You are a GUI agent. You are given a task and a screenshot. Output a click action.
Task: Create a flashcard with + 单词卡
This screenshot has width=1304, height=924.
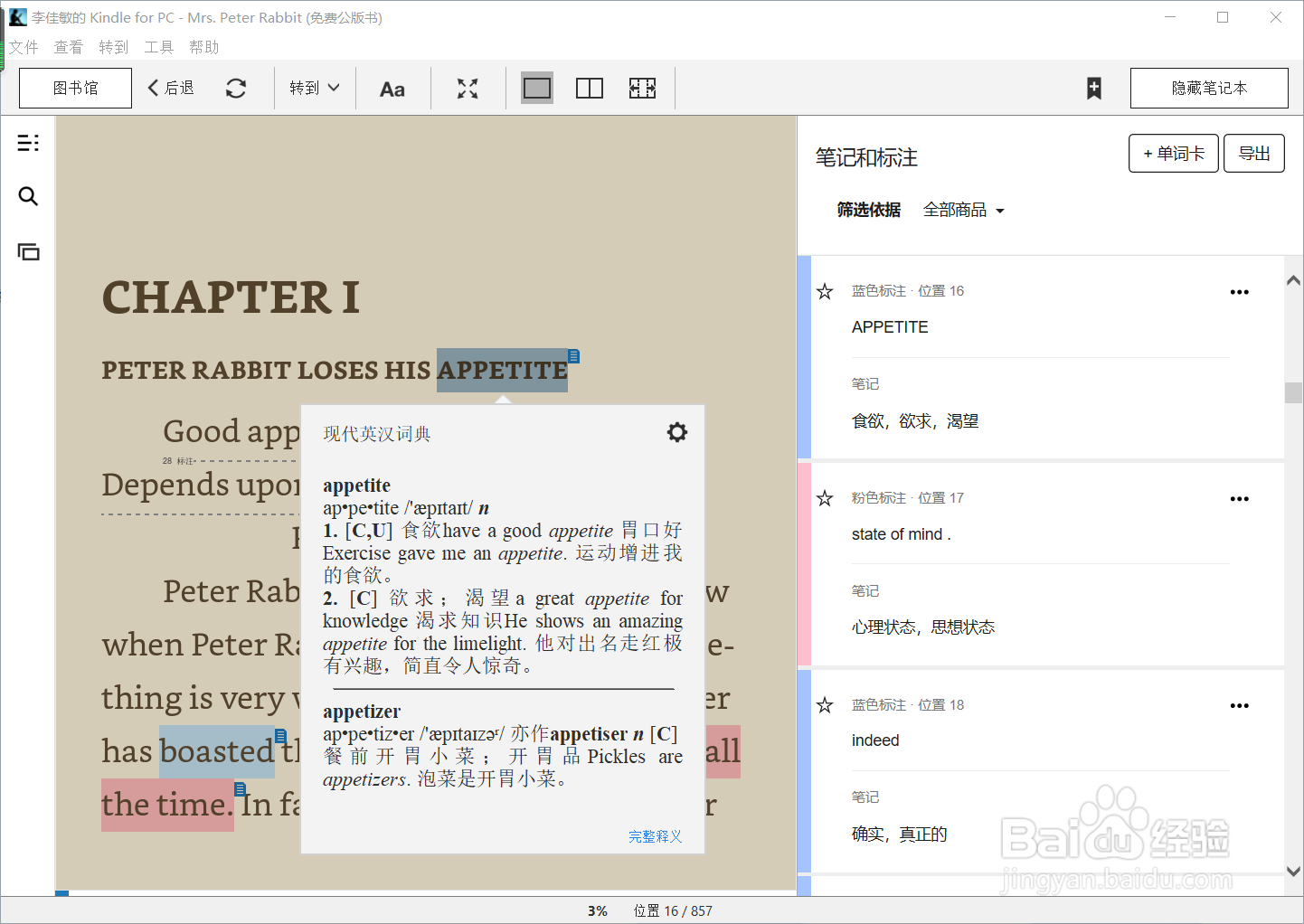tap(1173, 153)
